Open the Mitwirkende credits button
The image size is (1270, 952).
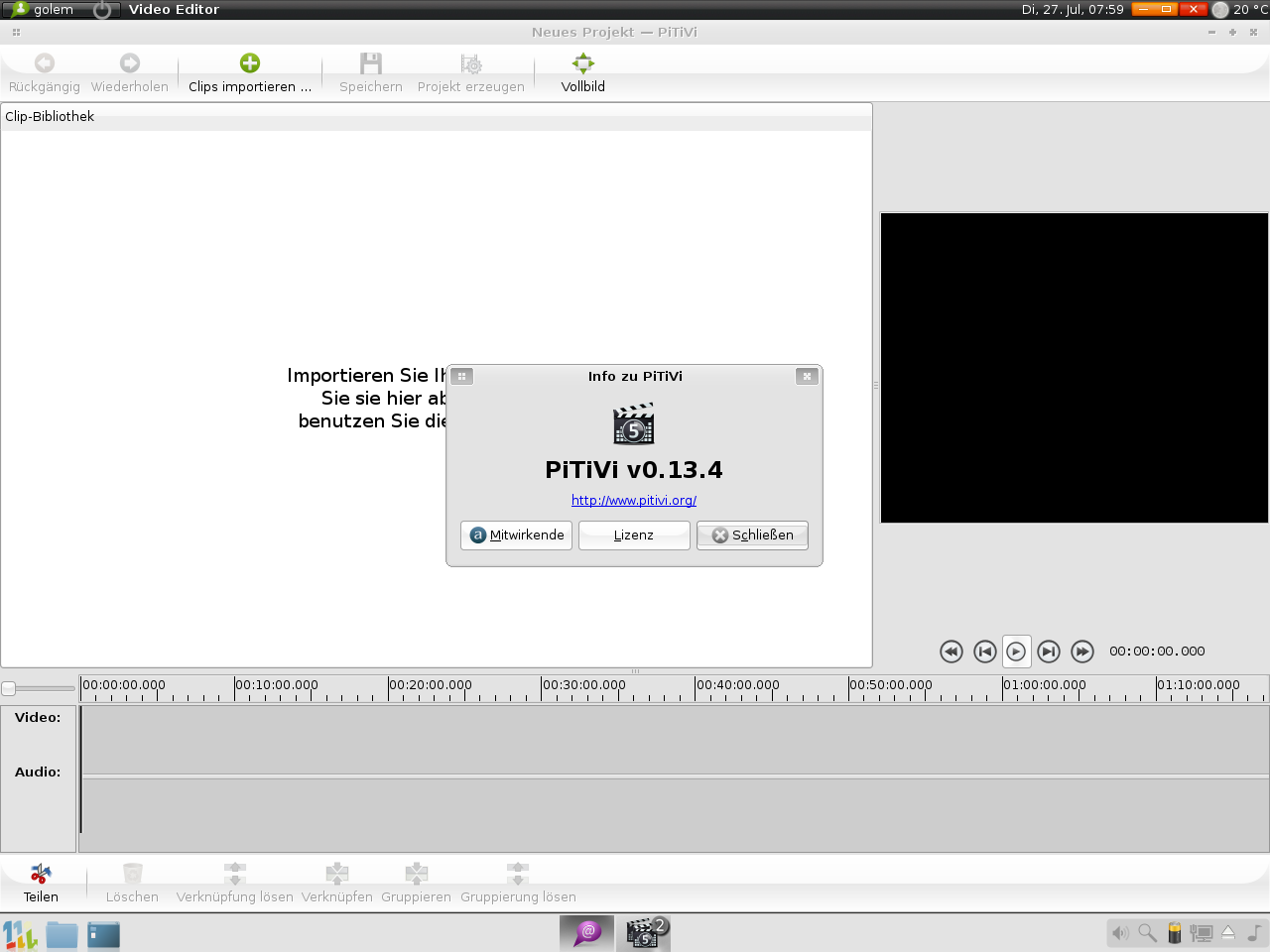pos(516,535)
